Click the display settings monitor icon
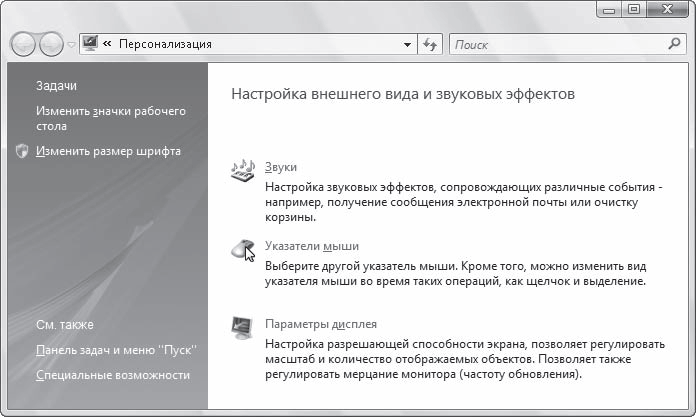 pyautogui.click(x=242, y=328)
